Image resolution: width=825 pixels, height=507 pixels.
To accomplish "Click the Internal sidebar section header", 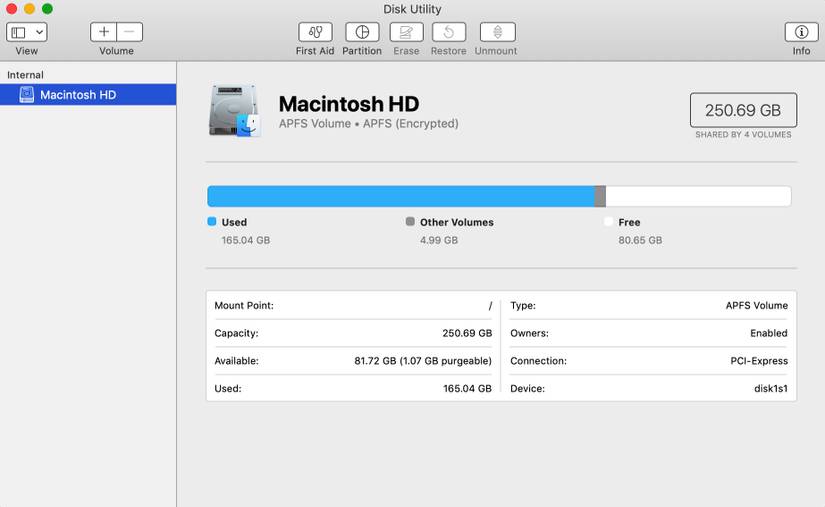I will (25, 75).
